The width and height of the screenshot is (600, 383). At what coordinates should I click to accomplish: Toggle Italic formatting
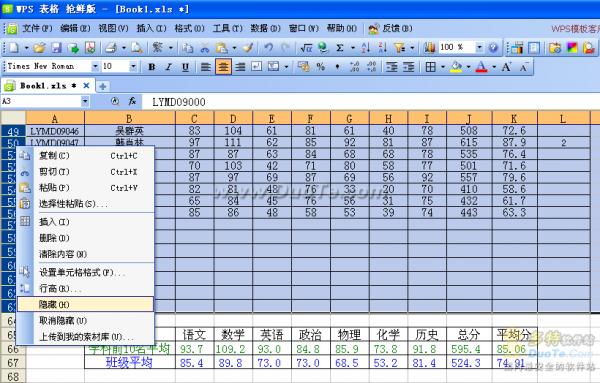pyautogui.click(x=168, y=67)
